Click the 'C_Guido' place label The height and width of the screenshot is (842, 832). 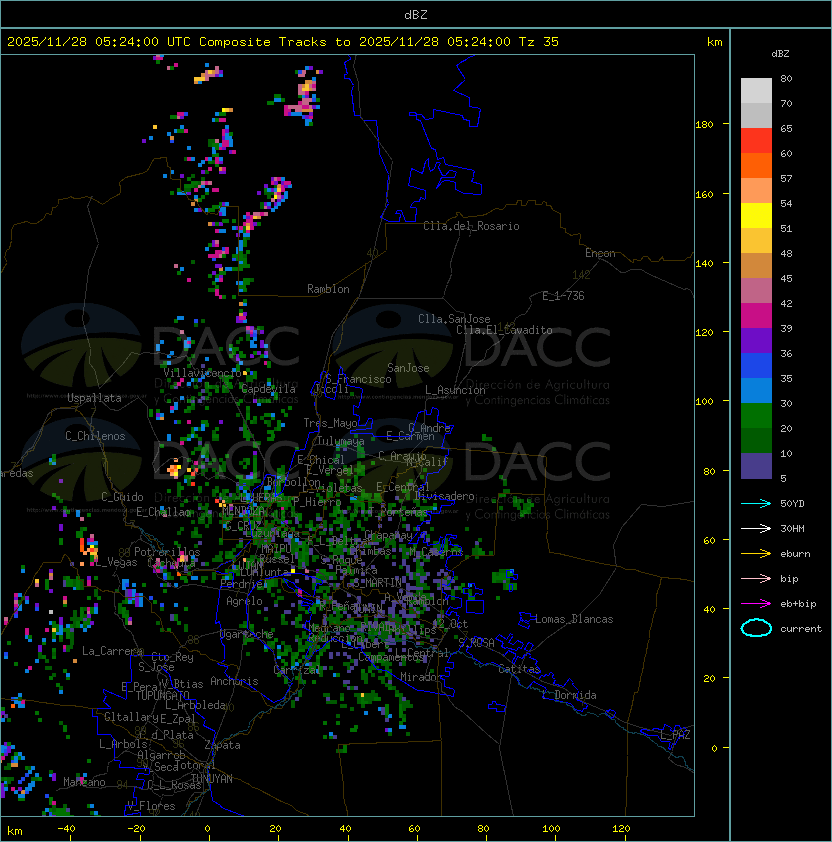tap(122, 497)
